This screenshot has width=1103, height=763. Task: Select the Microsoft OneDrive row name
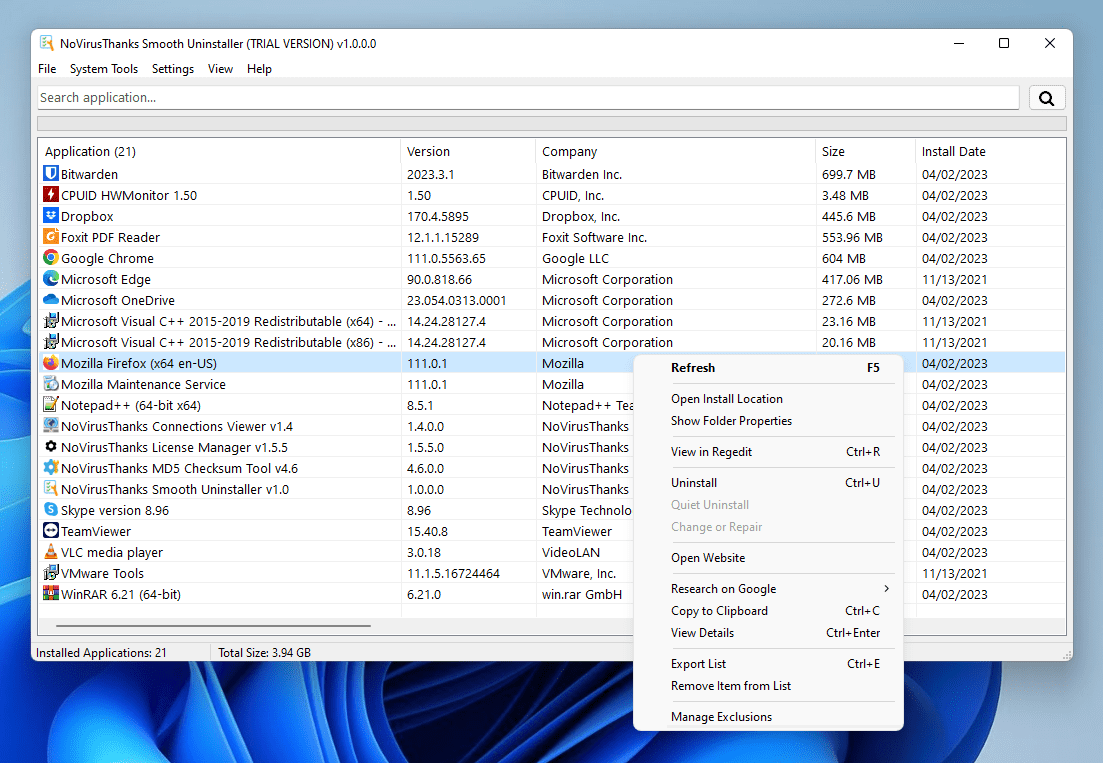pyautogui.click(x=118, y=300)
